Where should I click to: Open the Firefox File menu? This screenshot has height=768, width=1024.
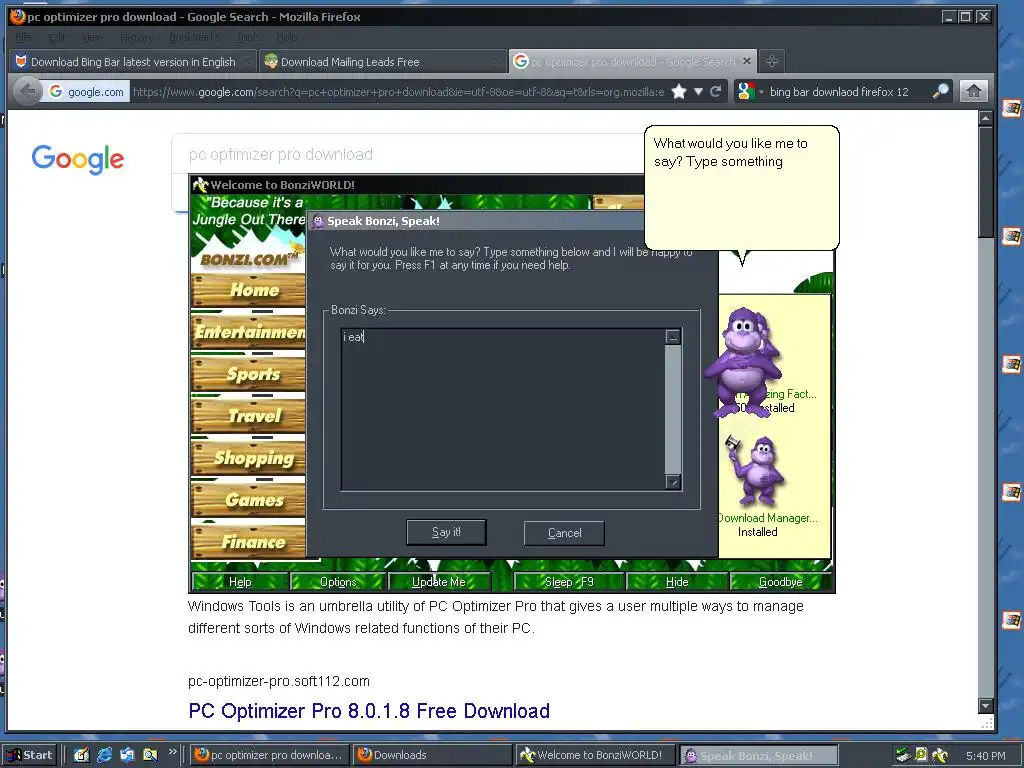pyautogui.click(x=24, y=37)
